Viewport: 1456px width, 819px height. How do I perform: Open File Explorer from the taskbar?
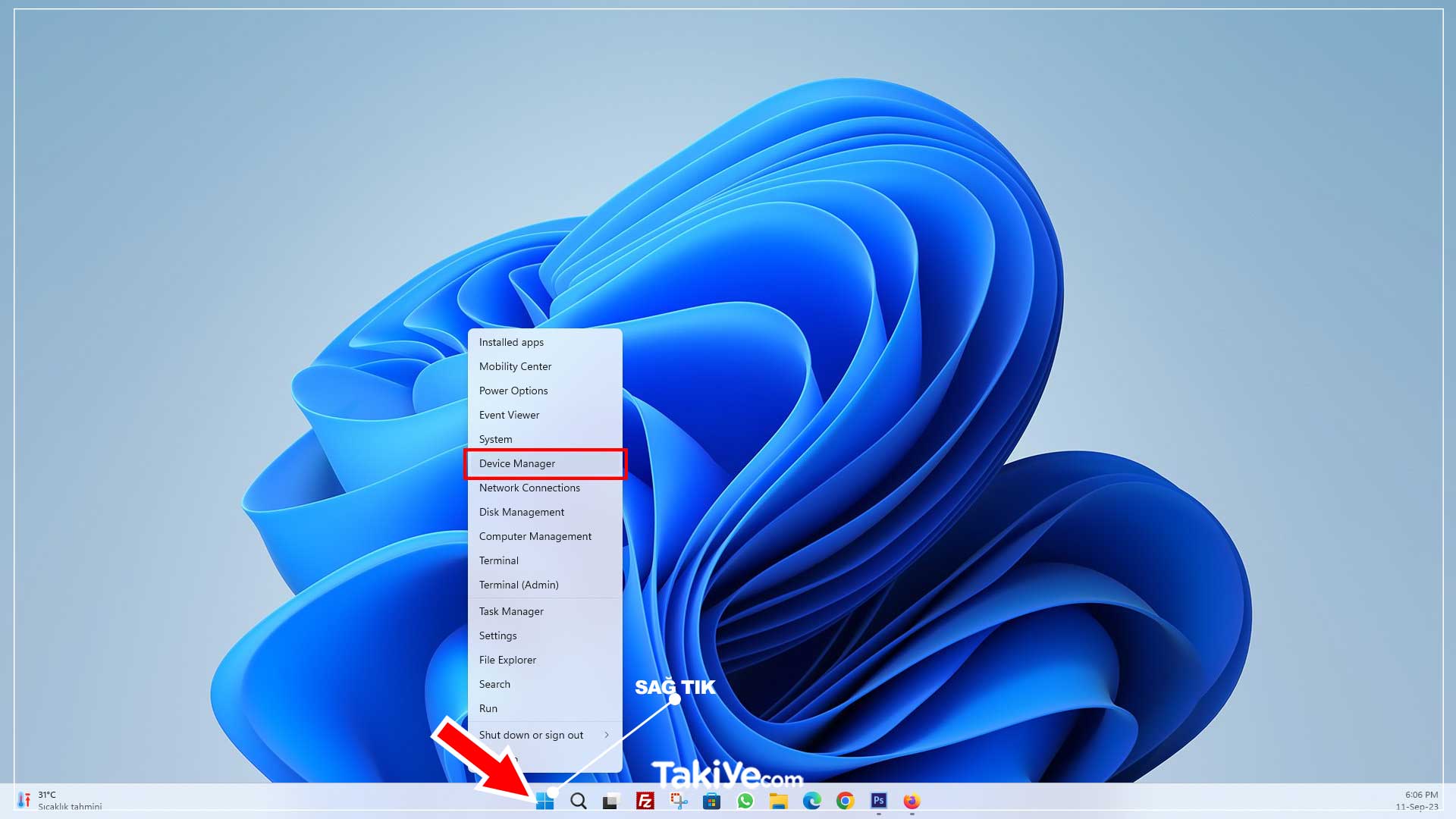pos(778,802)
